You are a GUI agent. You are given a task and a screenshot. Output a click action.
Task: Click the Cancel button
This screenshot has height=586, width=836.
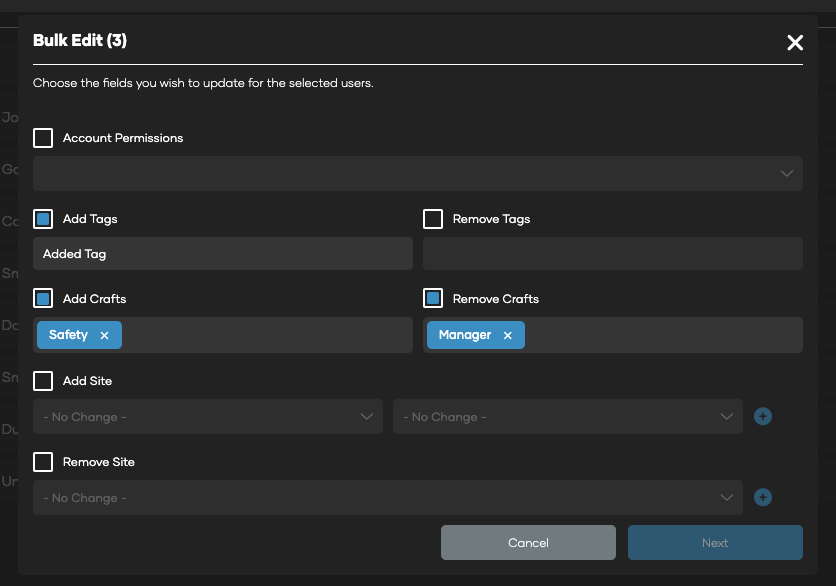(528, 542)
